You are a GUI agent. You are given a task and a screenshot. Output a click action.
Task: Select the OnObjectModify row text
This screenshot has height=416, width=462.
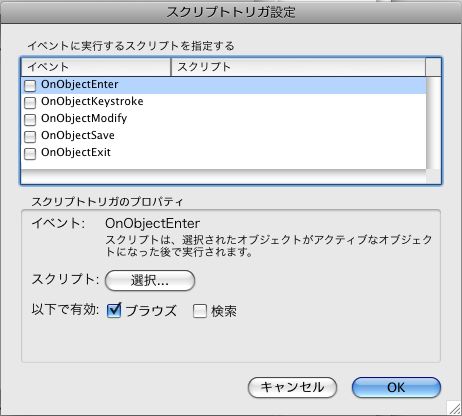[x=84, y=119]
